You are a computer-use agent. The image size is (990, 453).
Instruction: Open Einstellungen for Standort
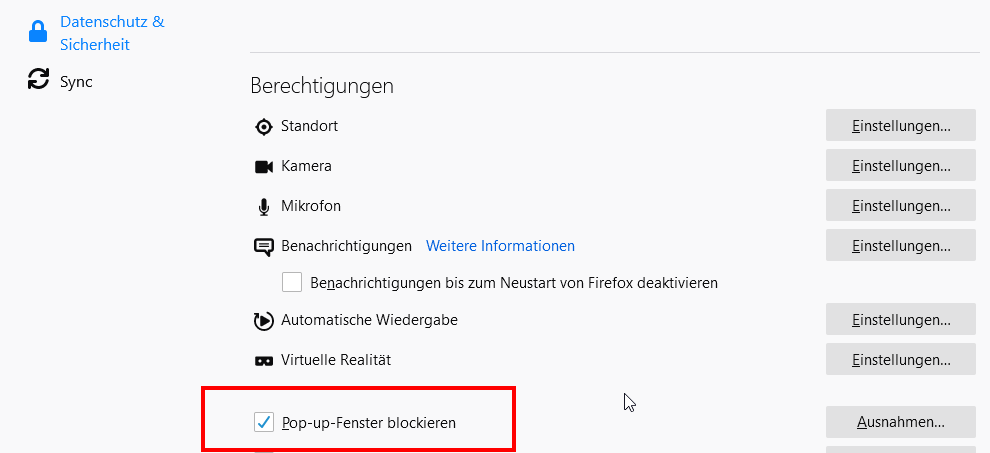coord(900,126)
